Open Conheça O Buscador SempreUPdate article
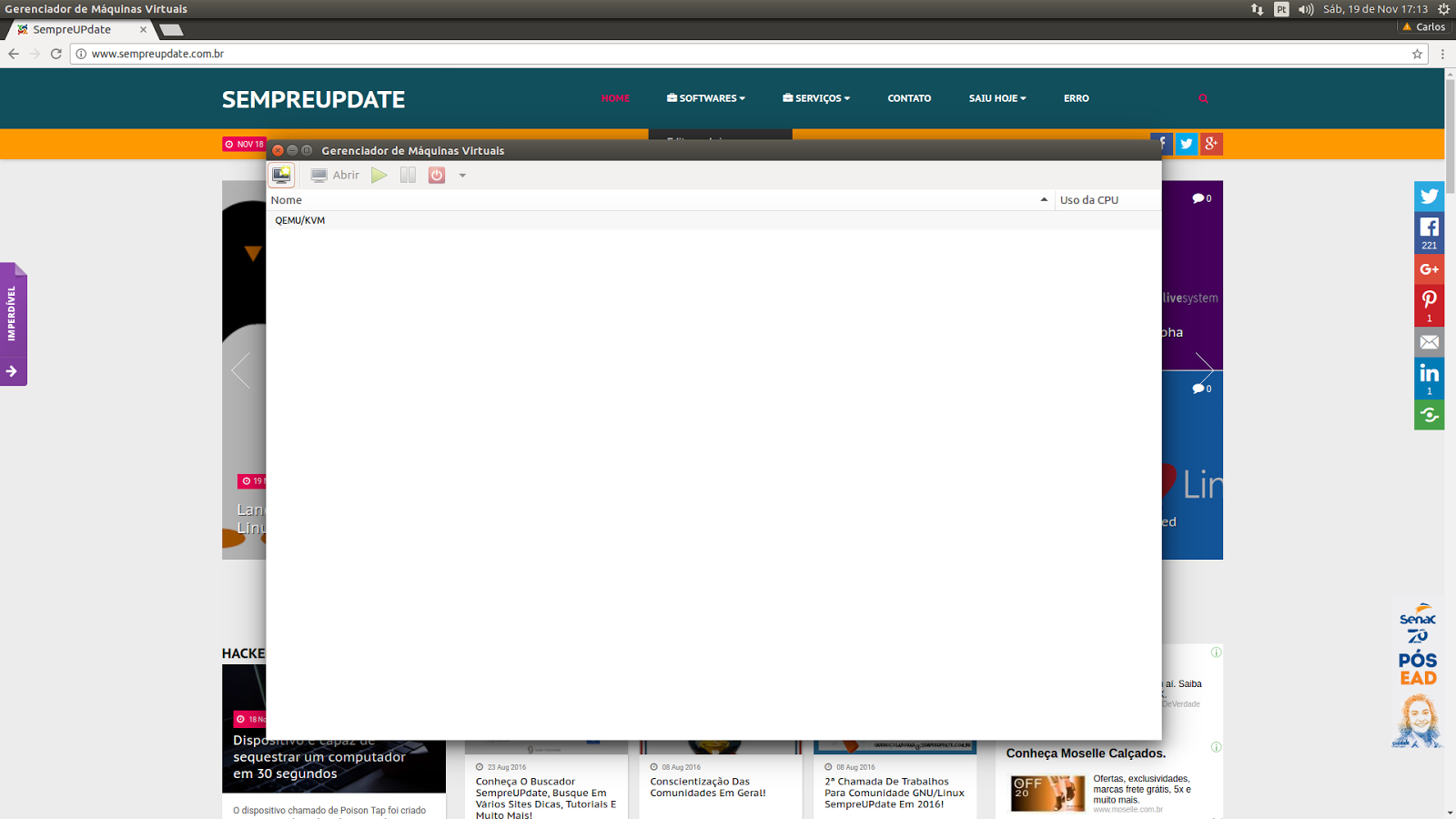1456x819 pixels. point(545,798)
